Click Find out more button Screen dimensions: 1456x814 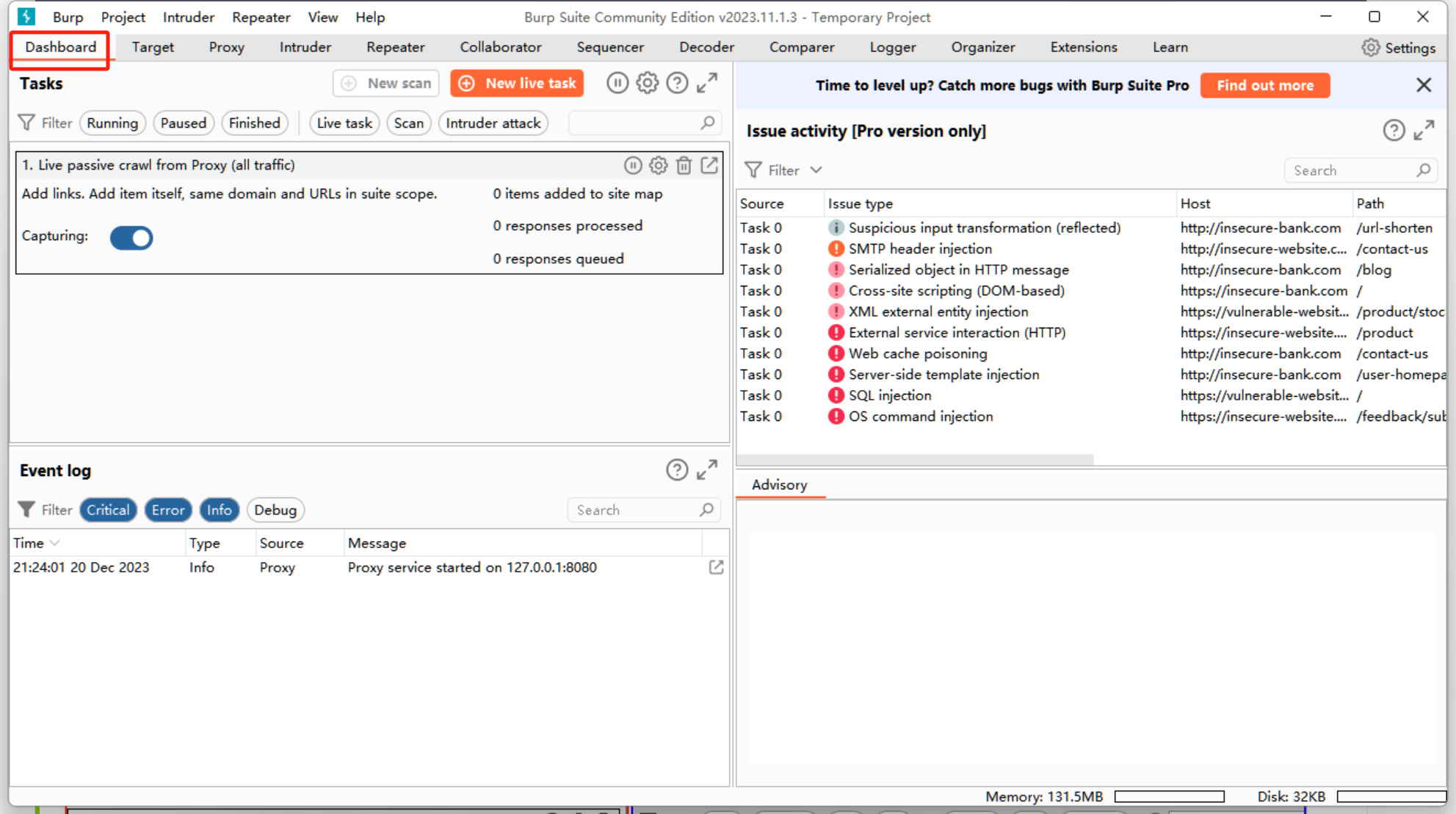[x=1264, y=85]
